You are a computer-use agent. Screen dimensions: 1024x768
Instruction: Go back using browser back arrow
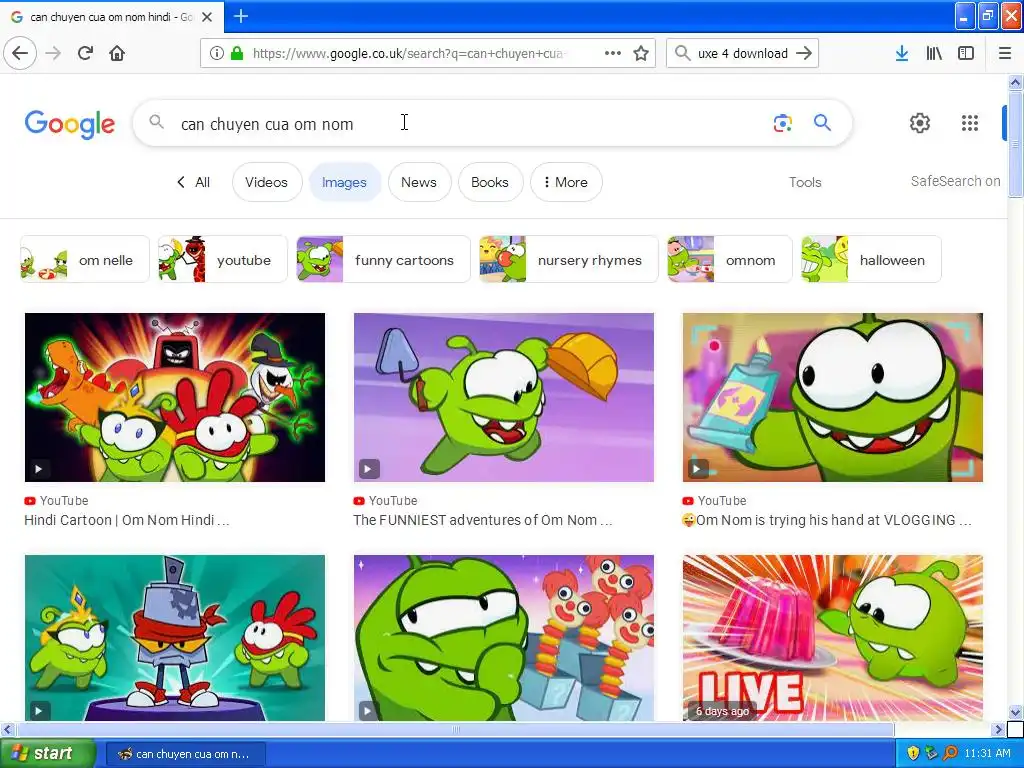pos(20,53)
